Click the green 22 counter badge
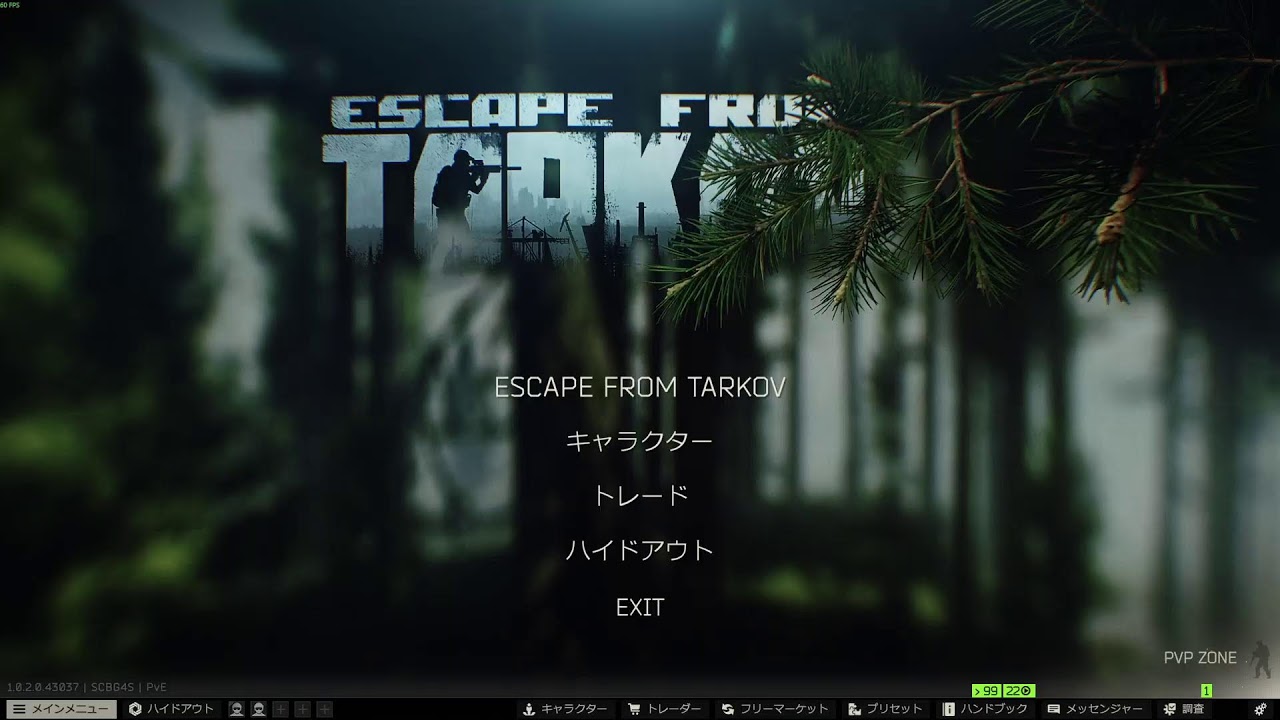The image size is (1280, 720). click(x=1020, y=691)
